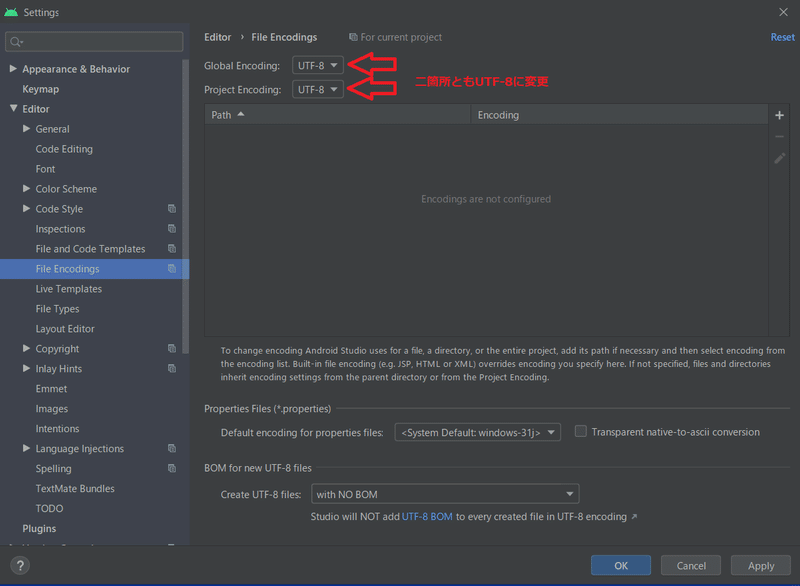
Task: Click the Encoding column header
Action: pos(619,115)
